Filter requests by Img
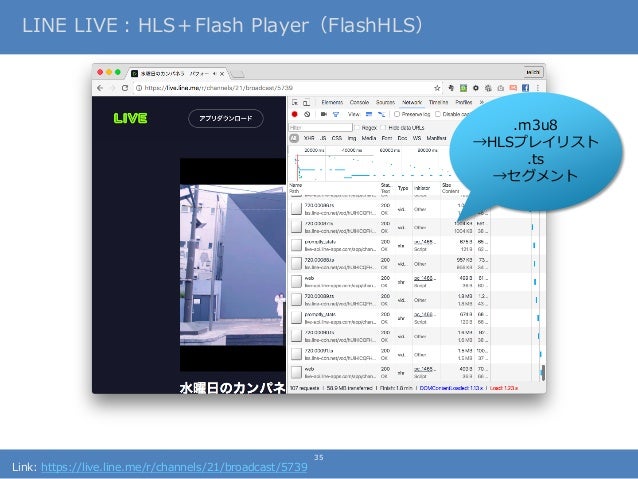This screenshot has height=479, width=638. 352,138
